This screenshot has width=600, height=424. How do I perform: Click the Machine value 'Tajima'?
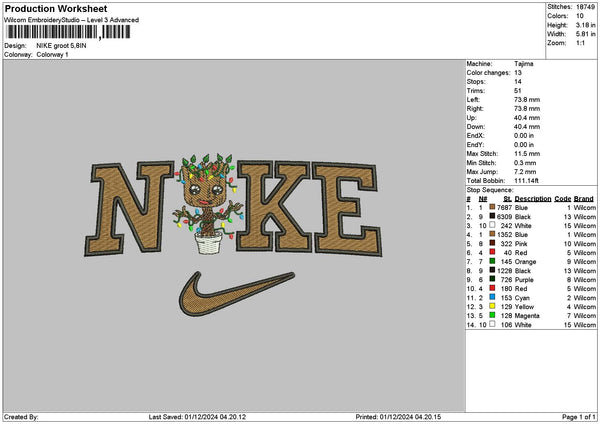pyautogui.click(x=524, y=64)
